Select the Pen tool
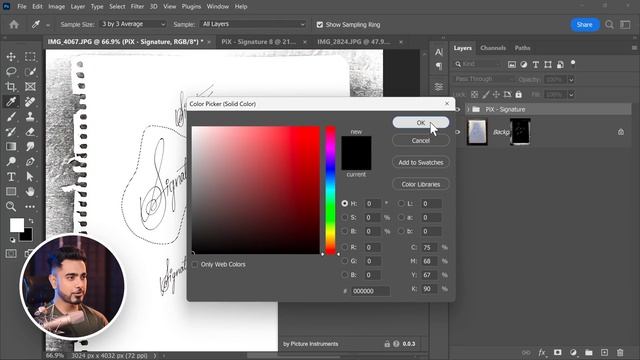 coord(30,162)
